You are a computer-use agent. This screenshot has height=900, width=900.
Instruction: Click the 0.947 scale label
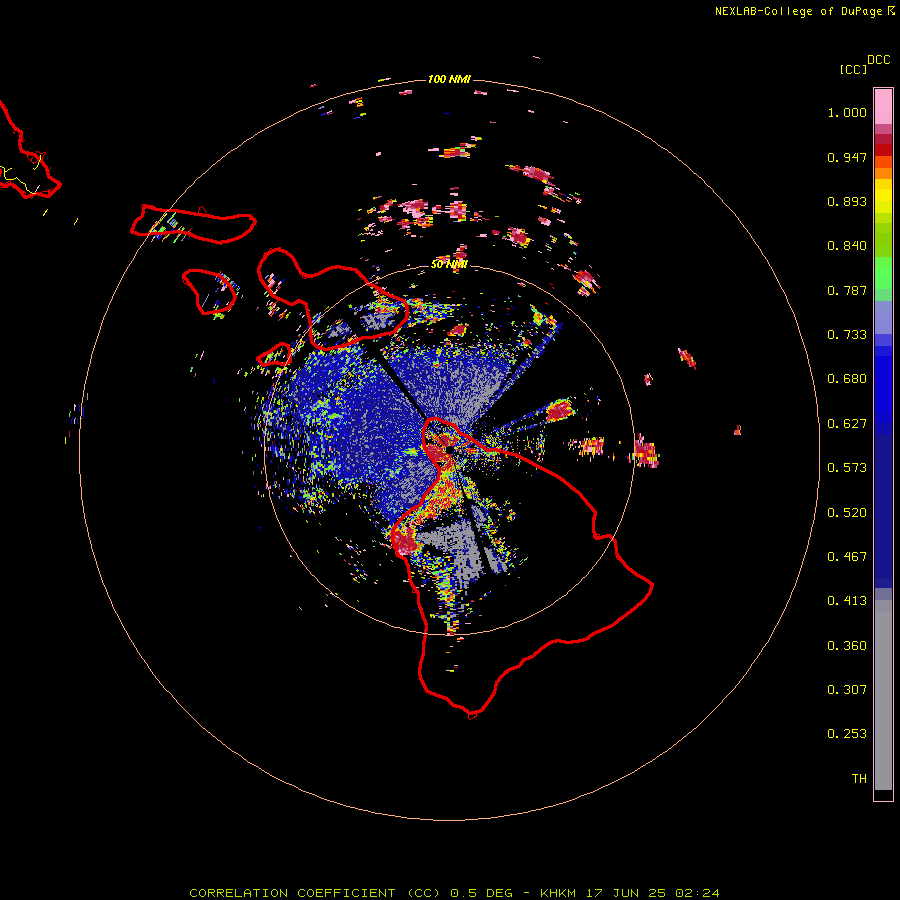(847, 157)
